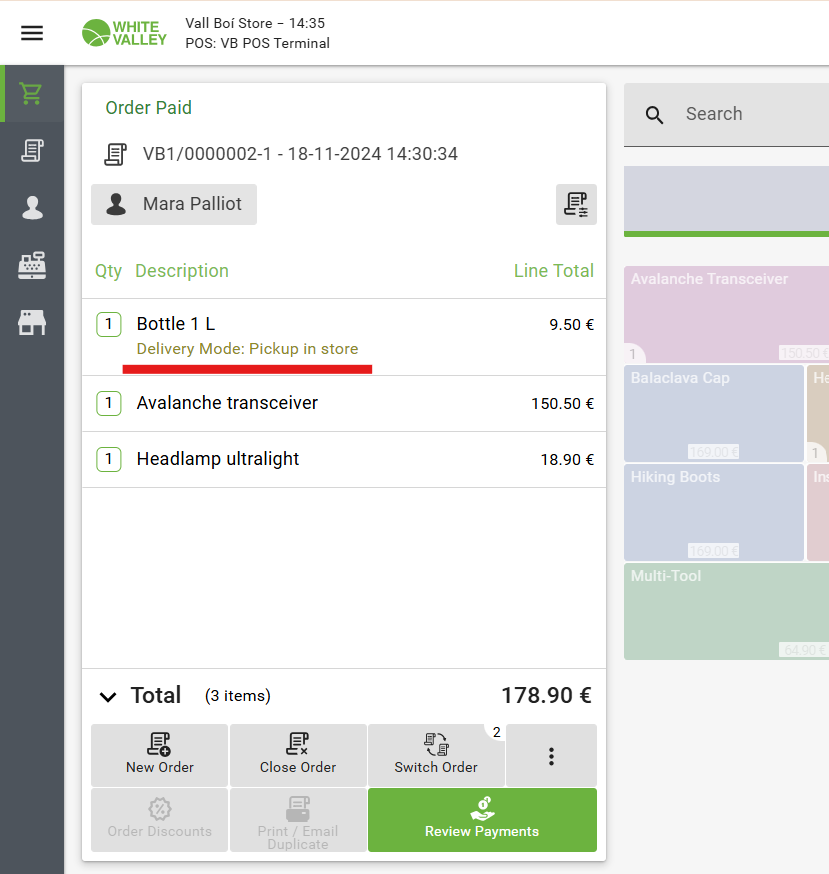This screenshot has height=874, width=829.
Task: Click the White Valley logo
Action: pos(124,33)
